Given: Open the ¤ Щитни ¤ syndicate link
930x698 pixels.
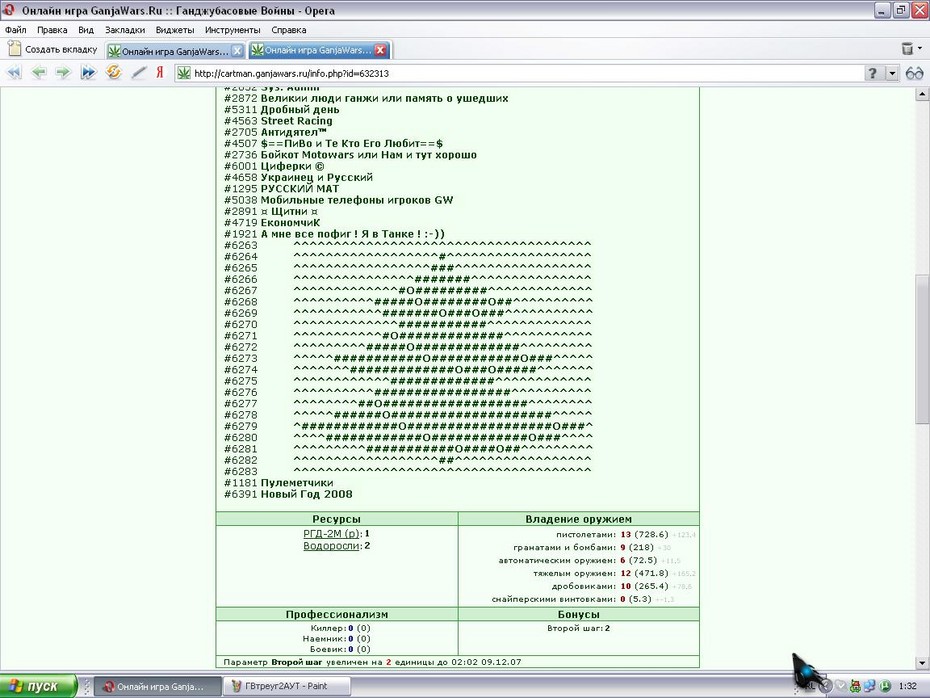Looking at the screenshot, I should tap(289, 211).
